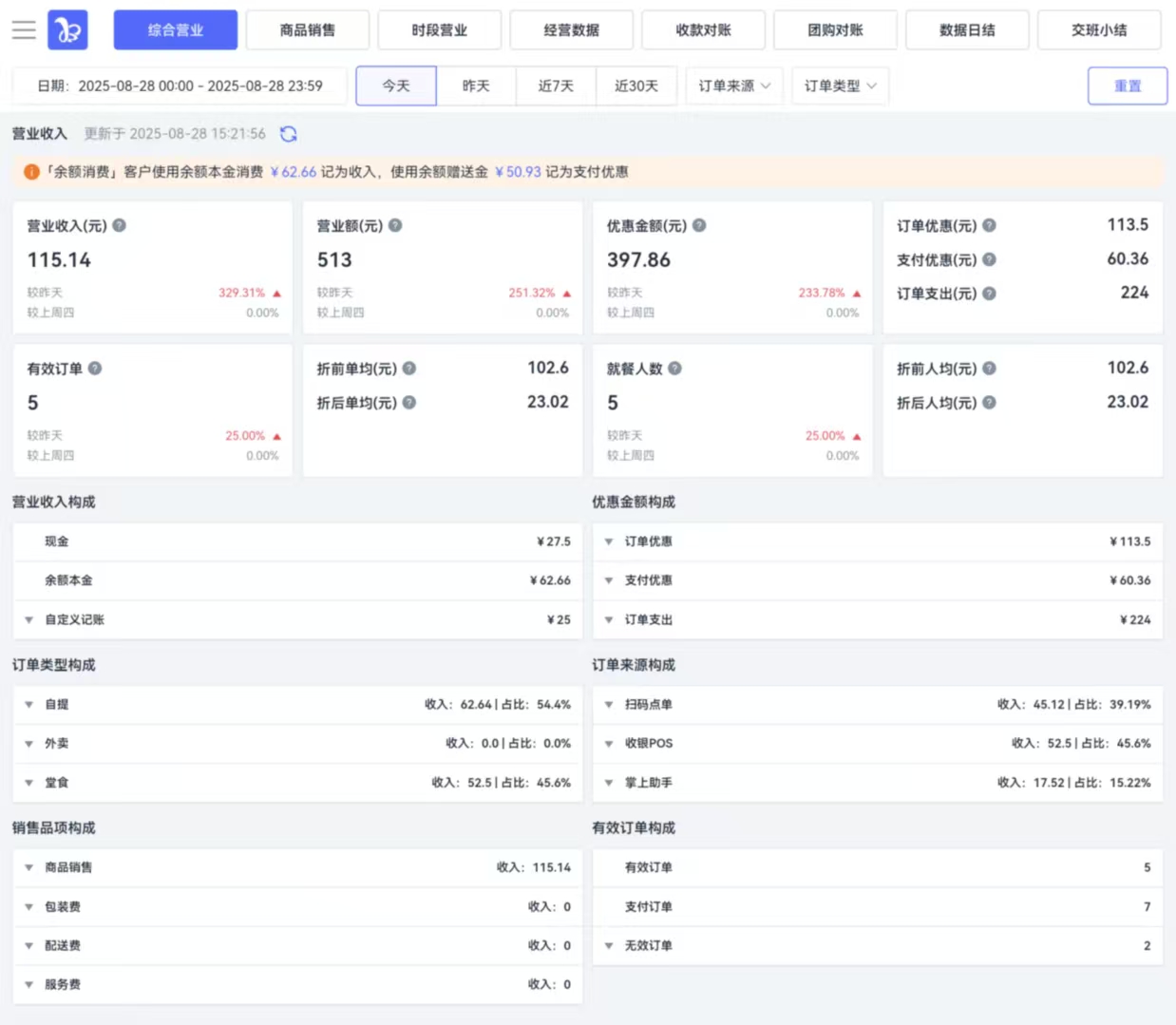Go to the 团购对账 tab
Screen dimensions: 1176x1025
pos(836,30)
